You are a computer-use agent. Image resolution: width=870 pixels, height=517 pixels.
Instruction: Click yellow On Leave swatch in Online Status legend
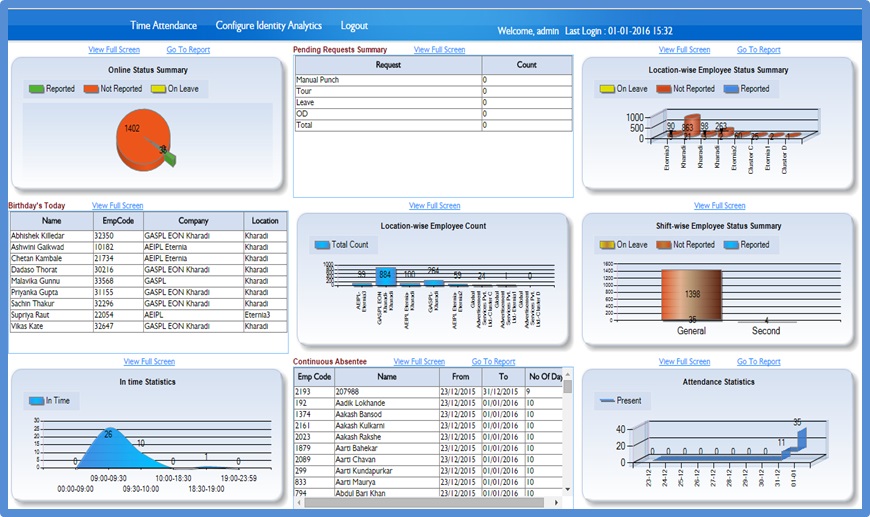click(159, 89)
